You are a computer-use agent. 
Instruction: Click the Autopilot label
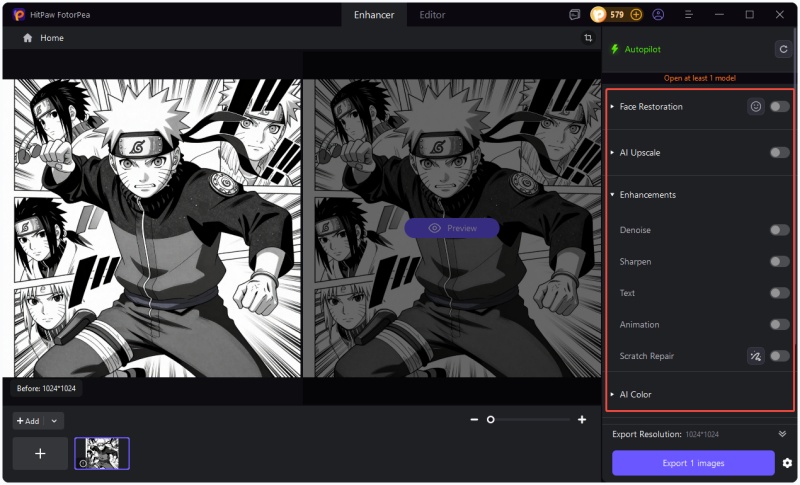click(642, 49)
